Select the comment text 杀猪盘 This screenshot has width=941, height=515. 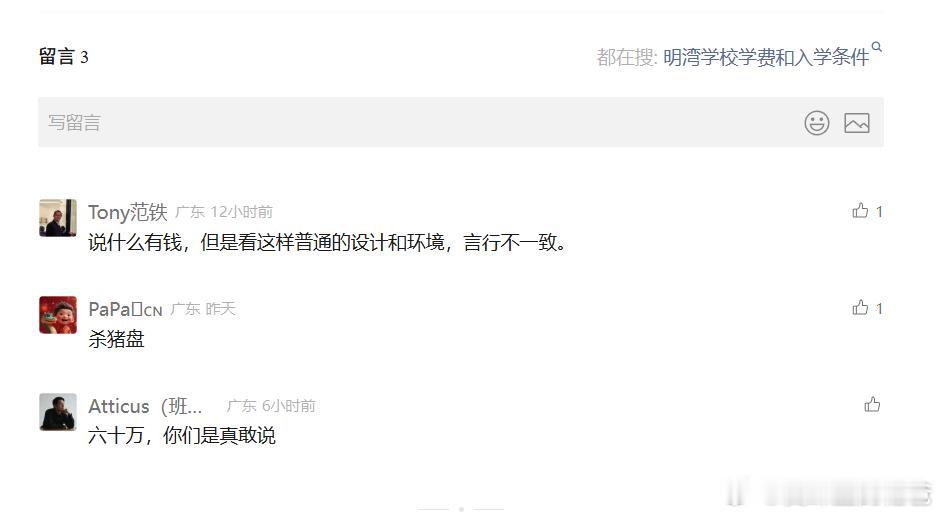[x=116, y=339]
